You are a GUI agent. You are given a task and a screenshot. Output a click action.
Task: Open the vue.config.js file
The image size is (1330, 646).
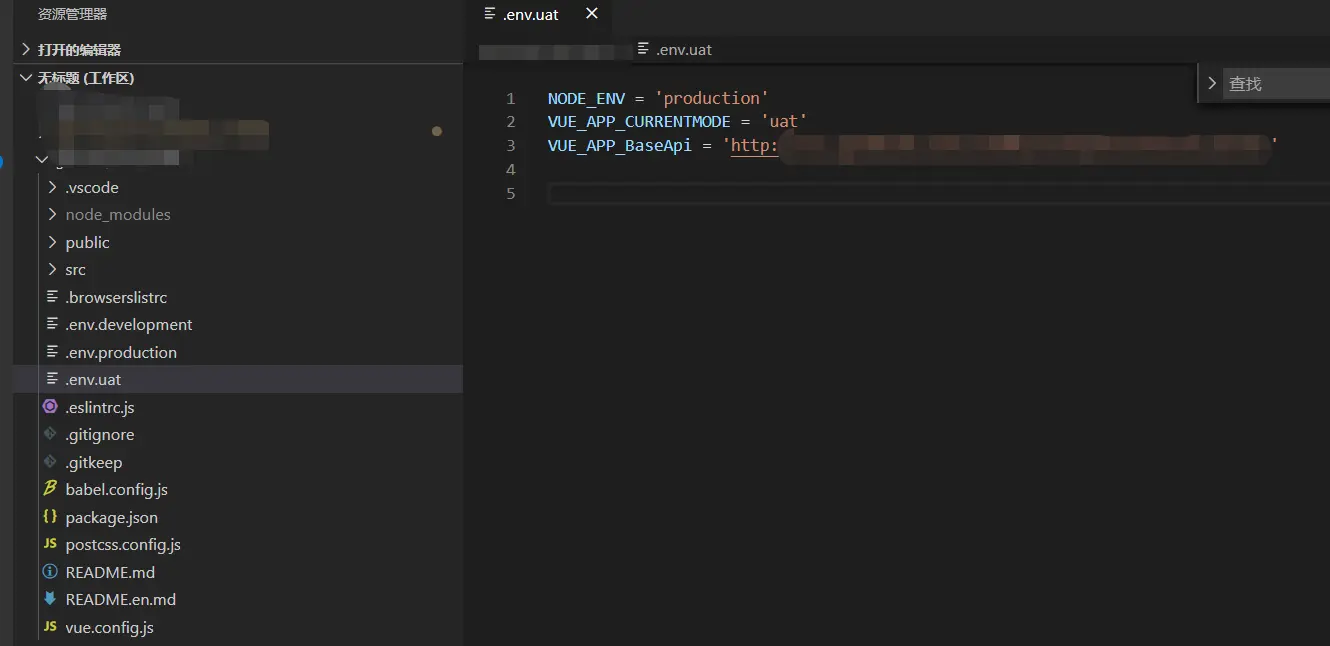click(237, 627)
